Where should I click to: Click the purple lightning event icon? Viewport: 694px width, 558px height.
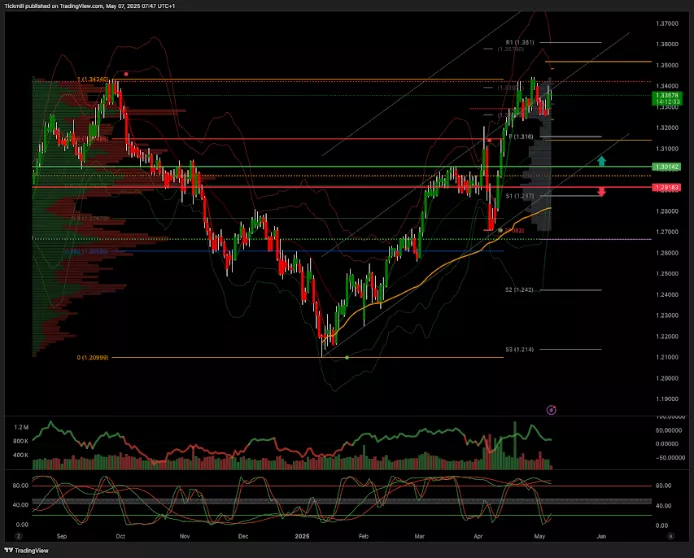point(553,409)
